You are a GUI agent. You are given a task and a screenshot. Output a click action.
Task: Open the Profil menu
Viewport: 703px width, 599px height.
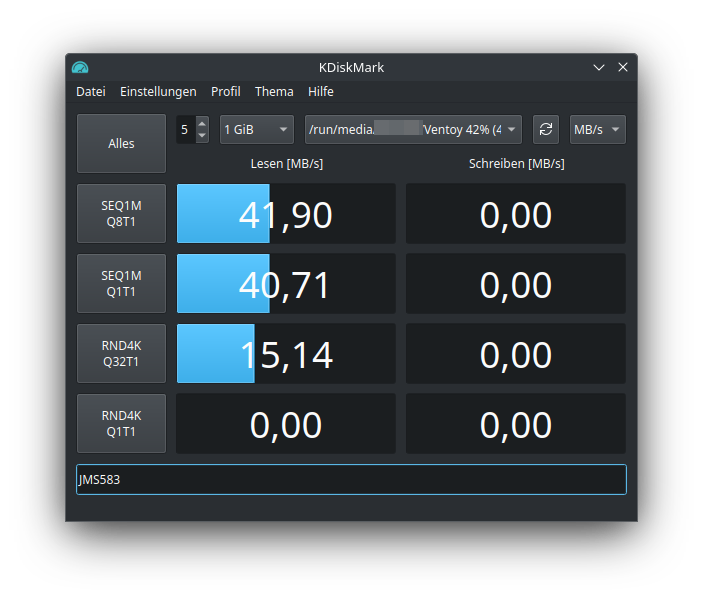226,91
